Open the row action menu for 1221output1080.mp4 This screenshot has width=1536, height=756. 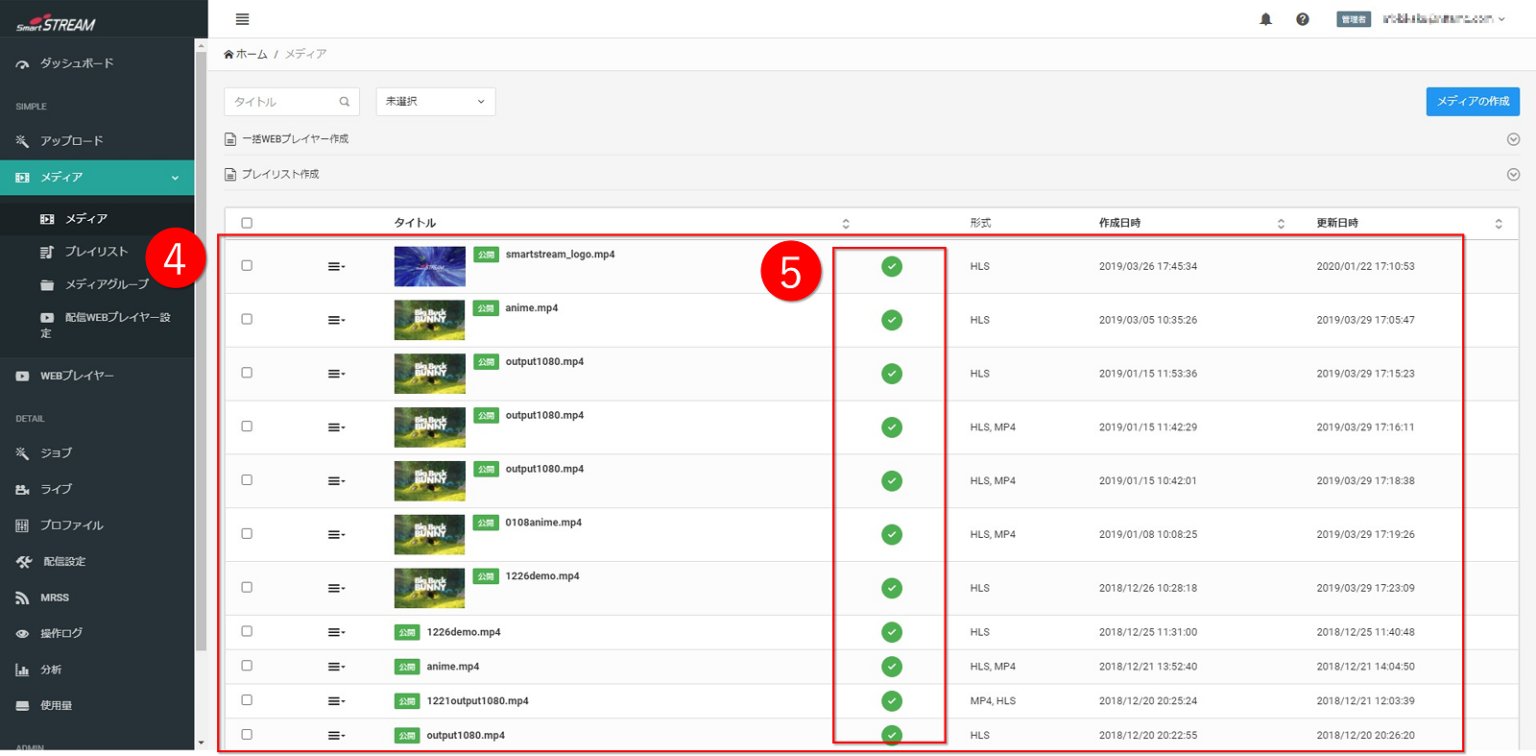(x=336, y=701)
